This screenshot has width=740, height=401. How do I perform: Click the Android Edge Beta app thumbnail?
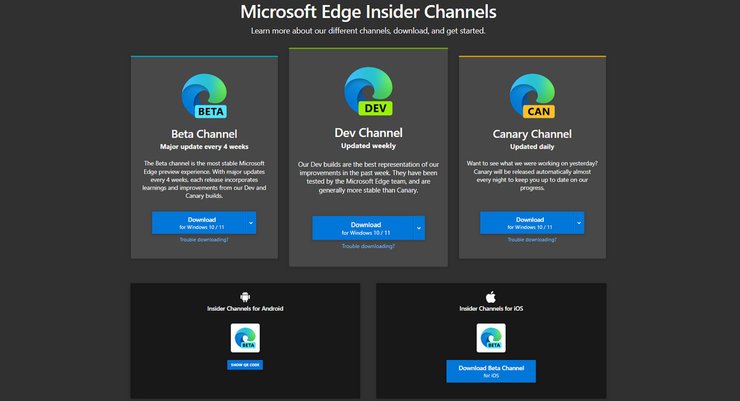click(x=245, y=338)
